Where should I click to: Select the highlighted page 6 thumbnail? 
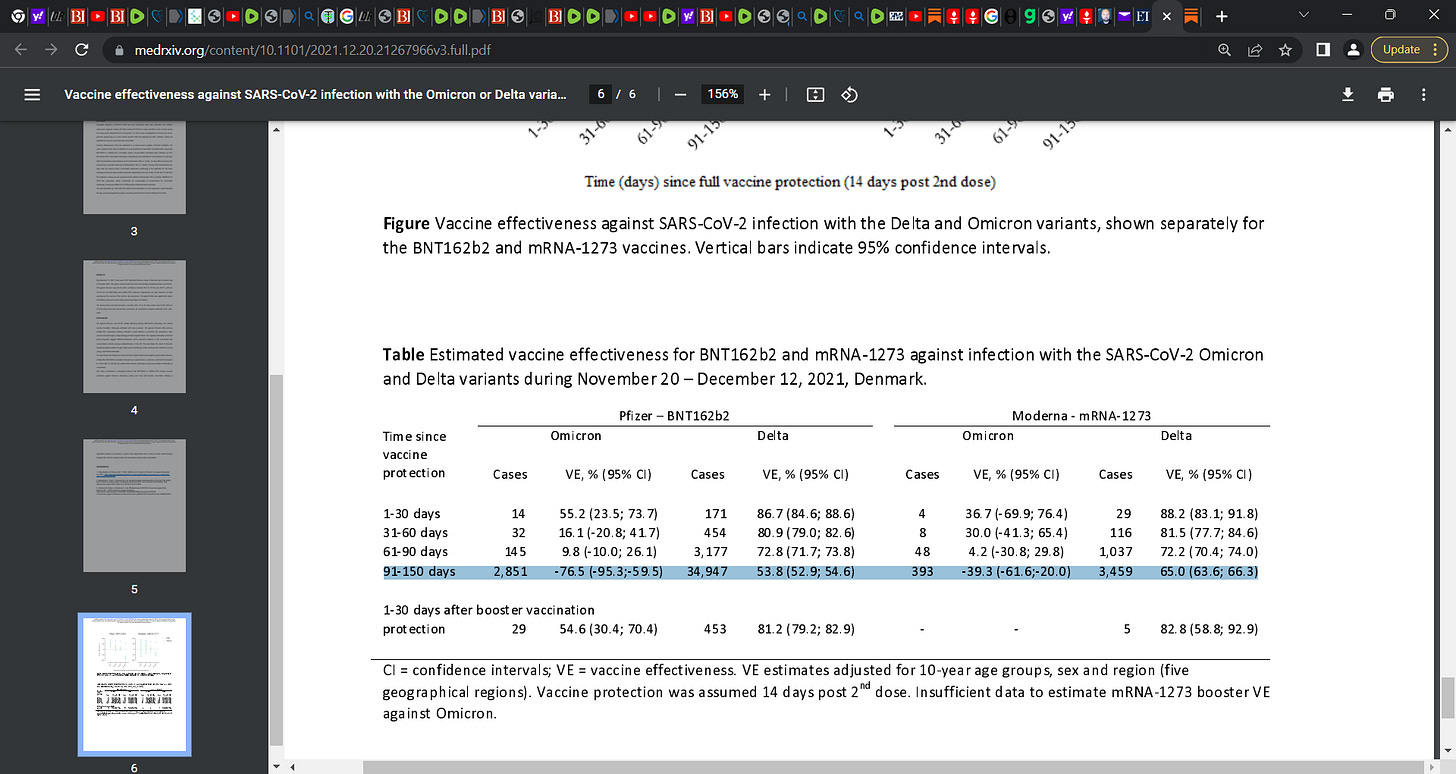(x=134, y=684)
